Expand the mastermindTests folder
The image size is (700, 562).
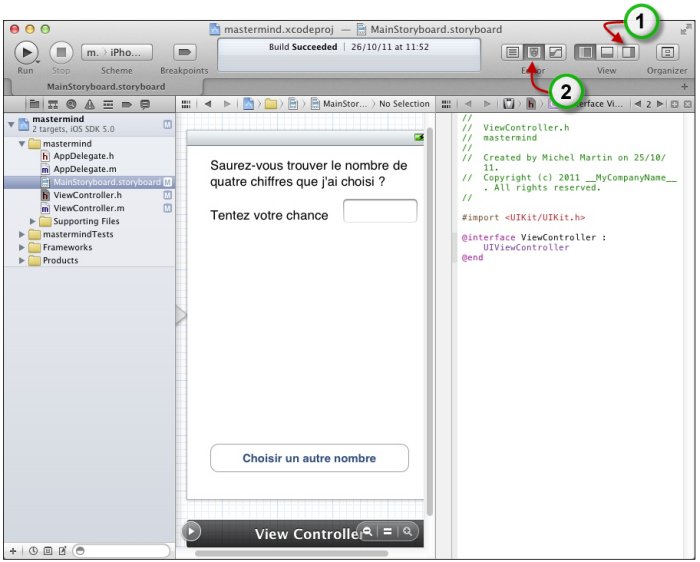[x=21, y=234]
